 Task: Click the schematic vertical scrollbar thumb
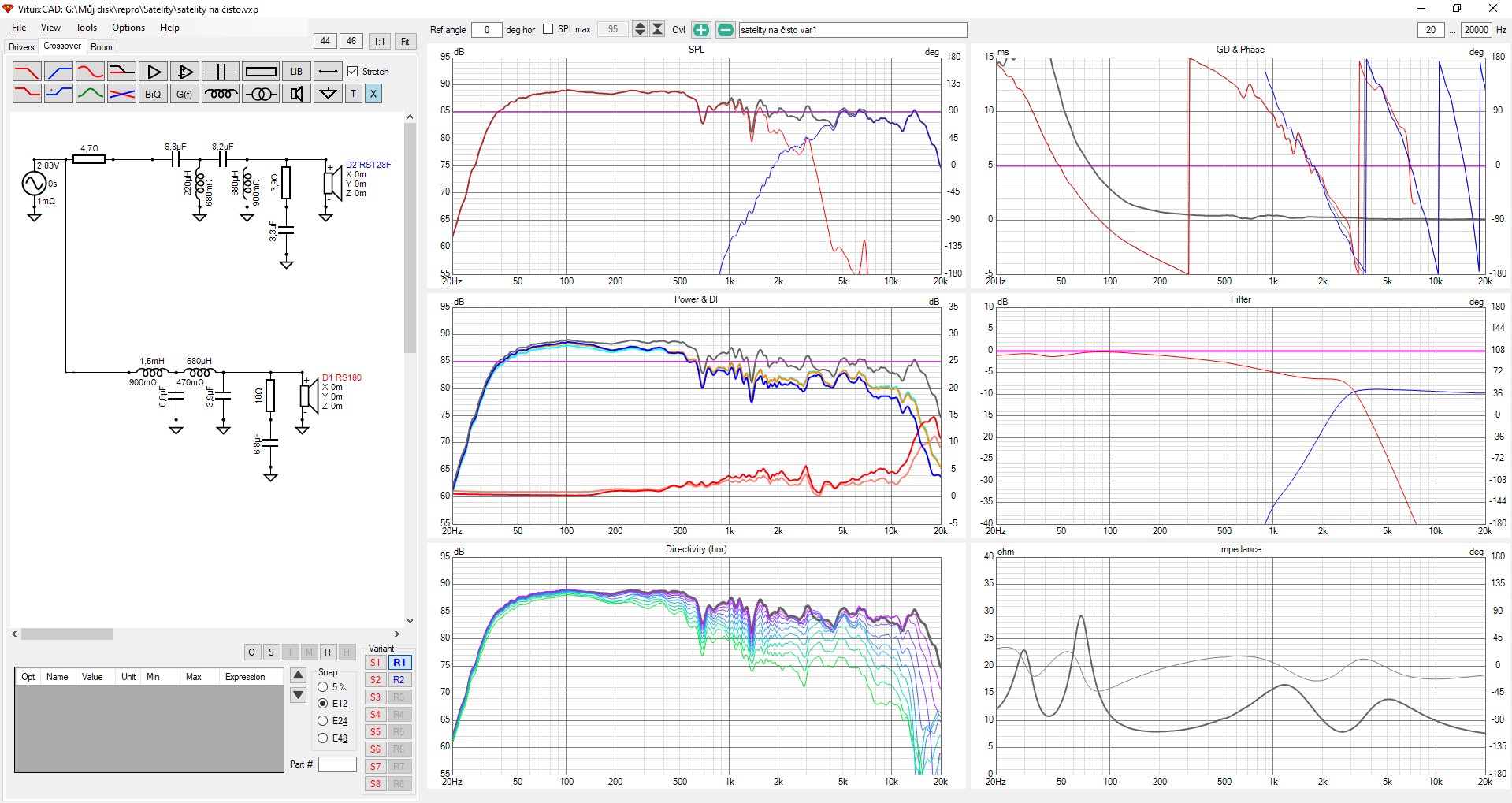point(410,238)
